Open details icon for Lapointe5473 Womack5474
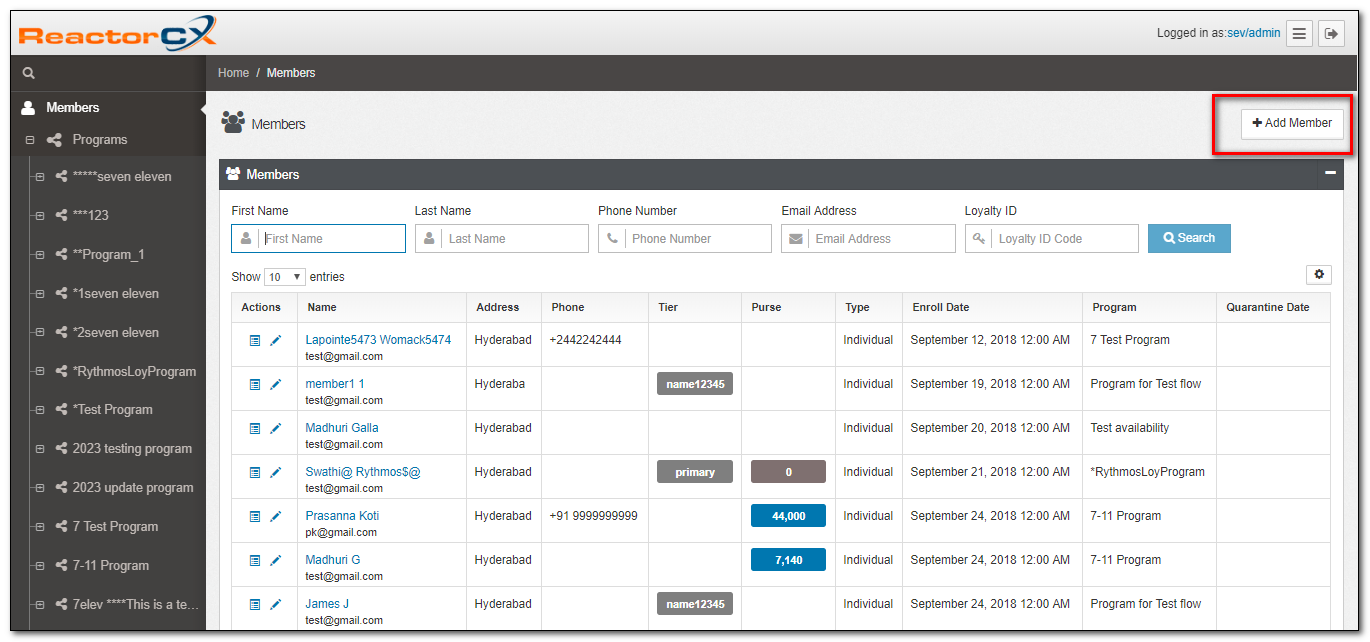This screenshot has width=1370, height=642. (x=254, y=340)
